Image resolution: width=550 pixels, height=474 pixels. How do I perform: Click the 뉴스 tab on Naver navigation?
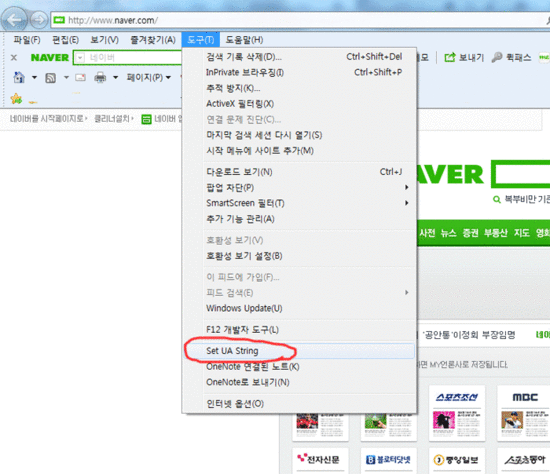(448, 233)
